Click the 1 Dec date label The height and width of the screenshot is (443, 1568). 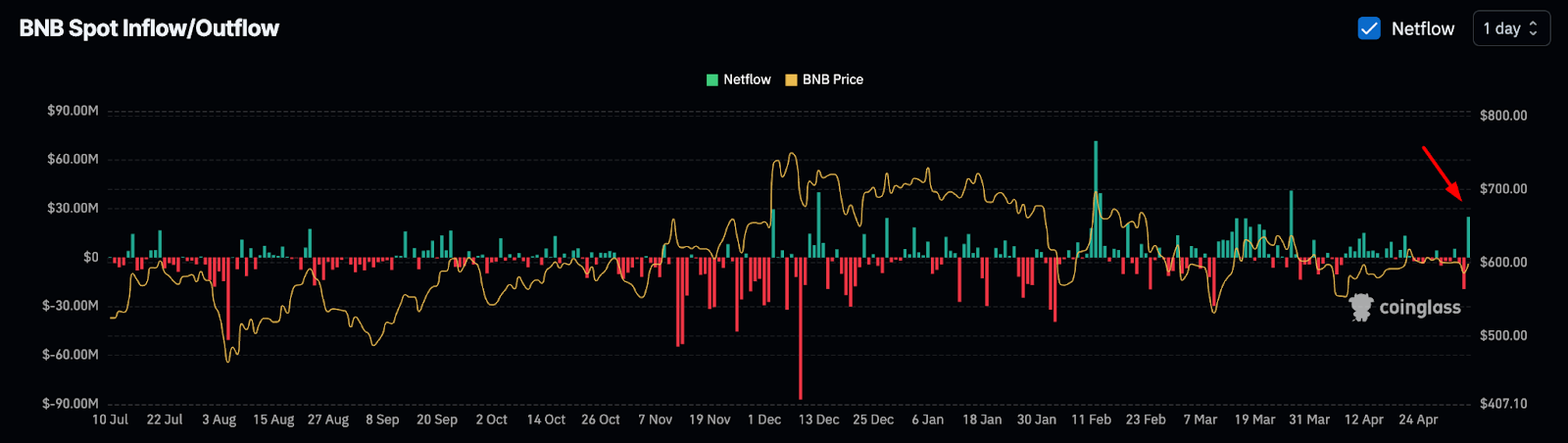tap(764, 419)
